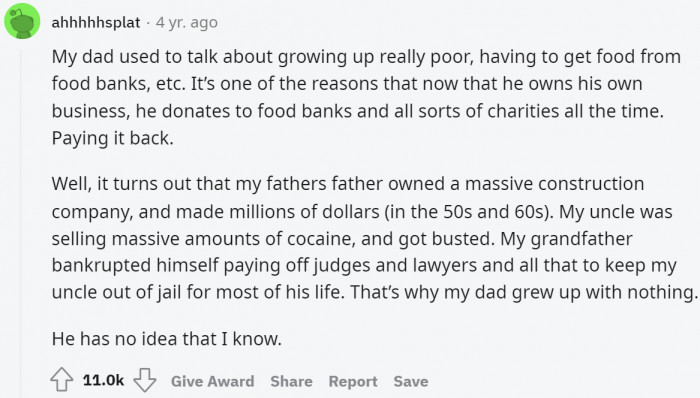Click the text '(in the 50s and 60s)'

(x=469, y=211)
